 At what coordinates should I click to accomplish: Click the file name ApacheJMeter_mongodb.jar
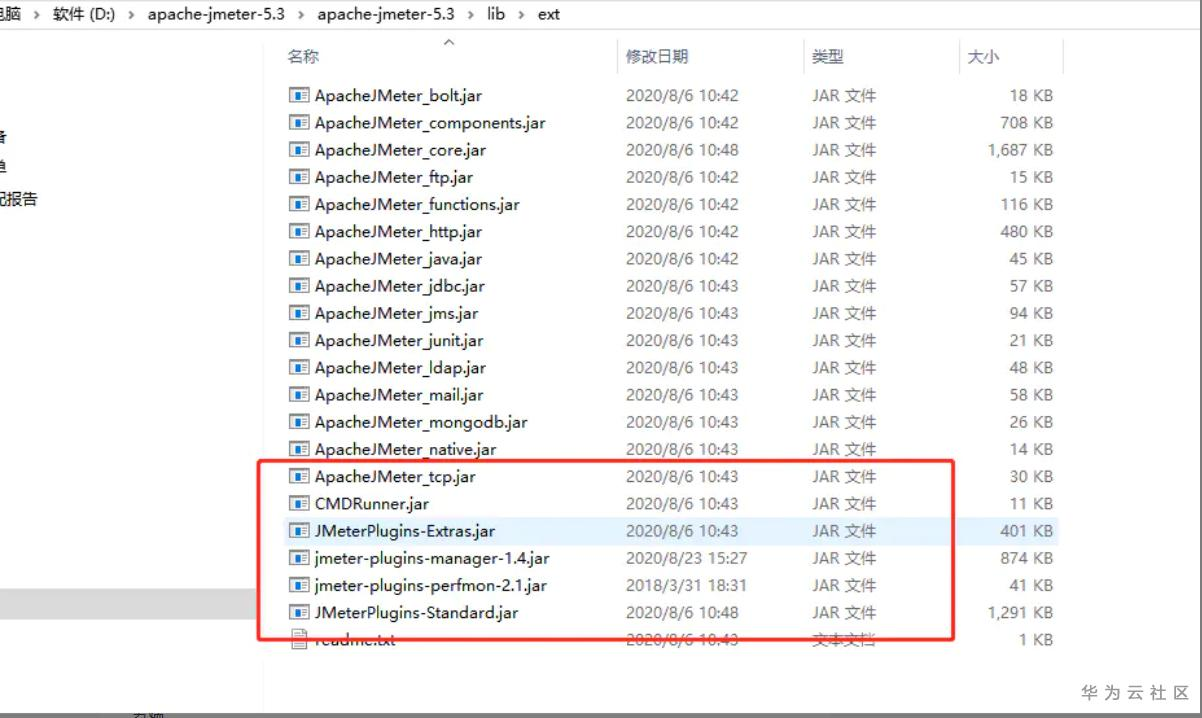click(x=421, y=422)
